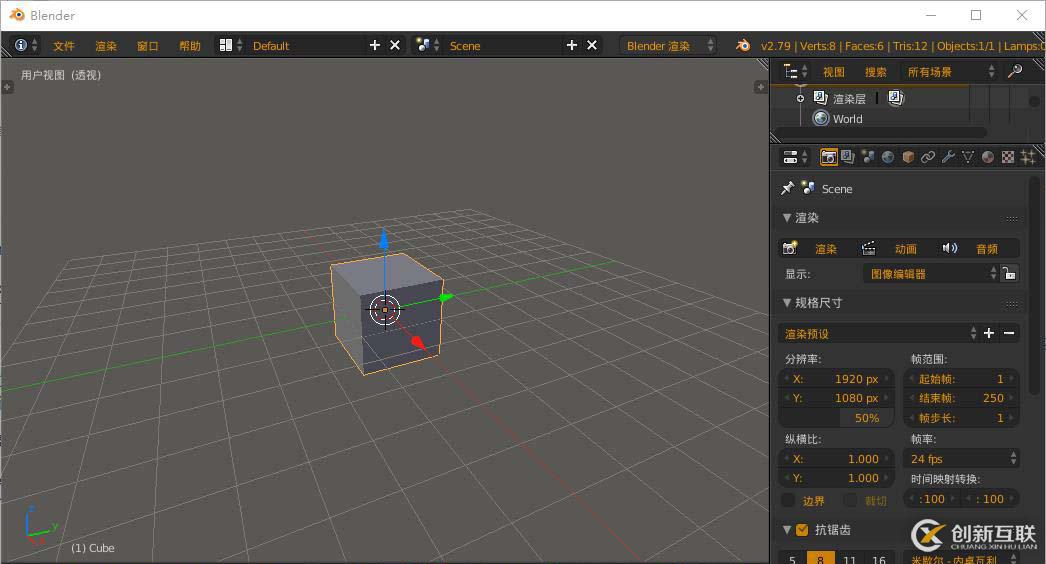
Task: Open the Blender 渲染 engine dropdown
Action: click(x=668, y=46)
